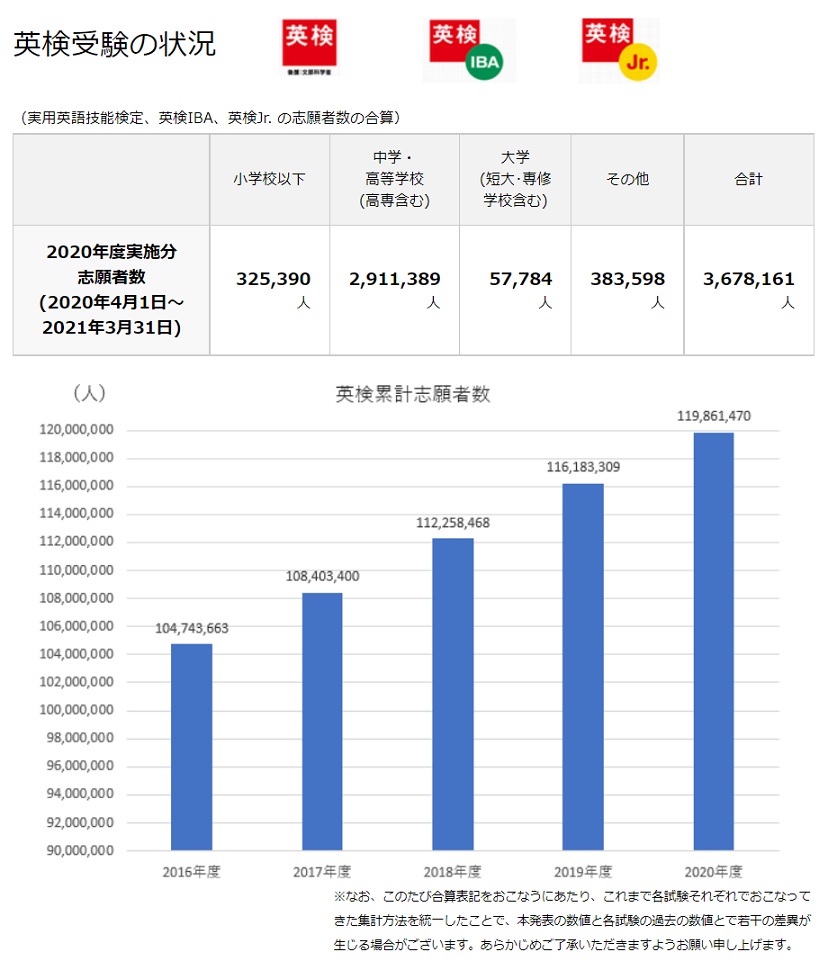Image resolution: width=826 pixels, height=963 pixels.
Task: Click the 120,000,000 y-axis tick label
Action: click(x=77, y=429)
